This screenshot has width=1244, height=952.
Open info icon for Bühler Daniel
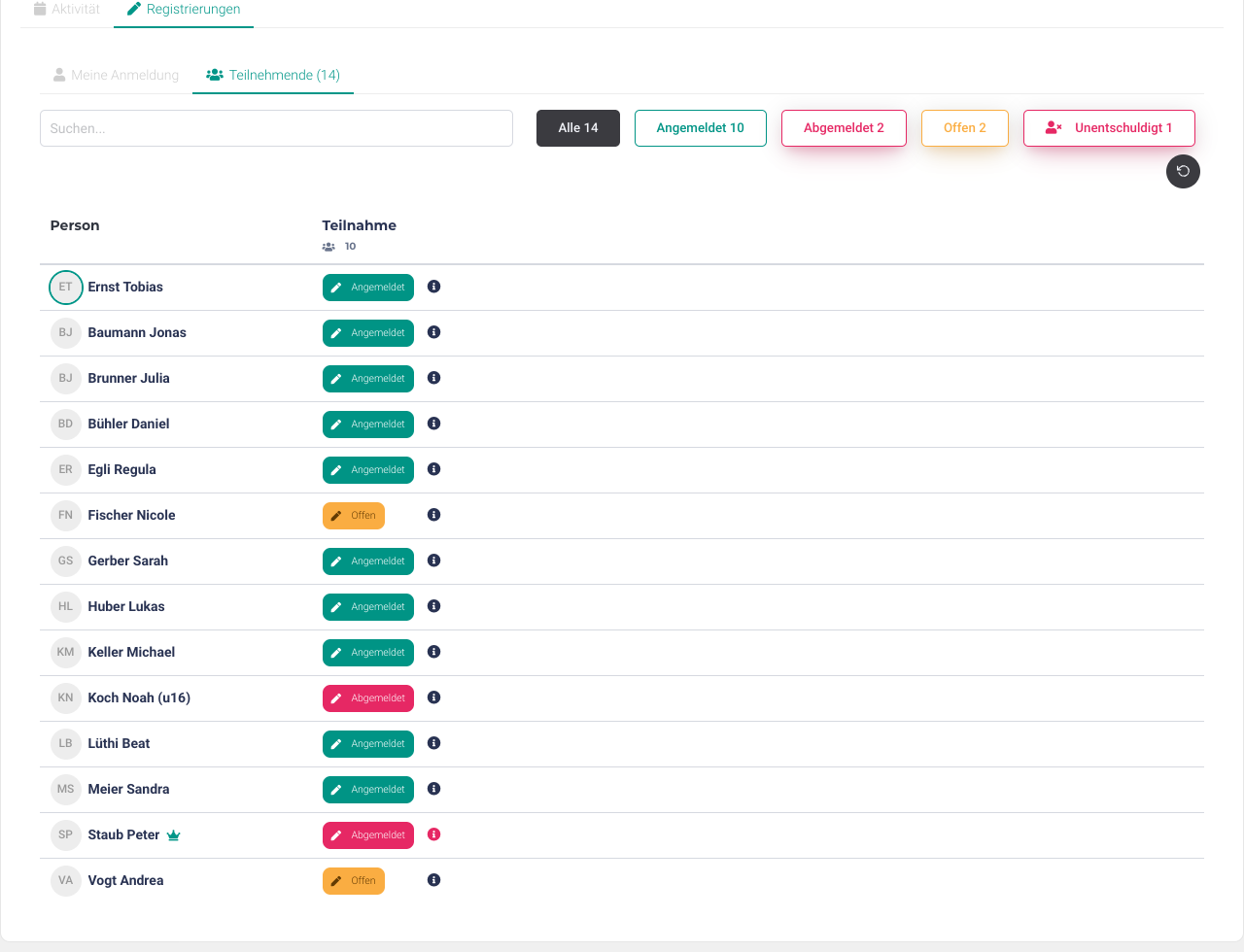click(434, 424)
